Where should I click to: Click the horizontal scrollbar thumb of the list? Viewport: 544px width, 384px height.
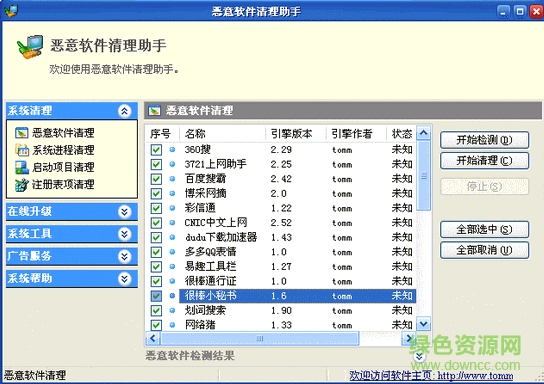pos(260,338)
